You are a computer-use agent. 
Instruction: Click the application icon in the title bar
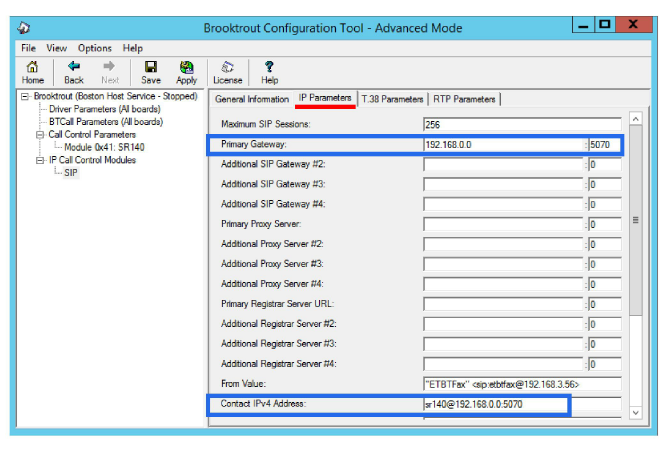pyautogui.click(x=24, y=28)
